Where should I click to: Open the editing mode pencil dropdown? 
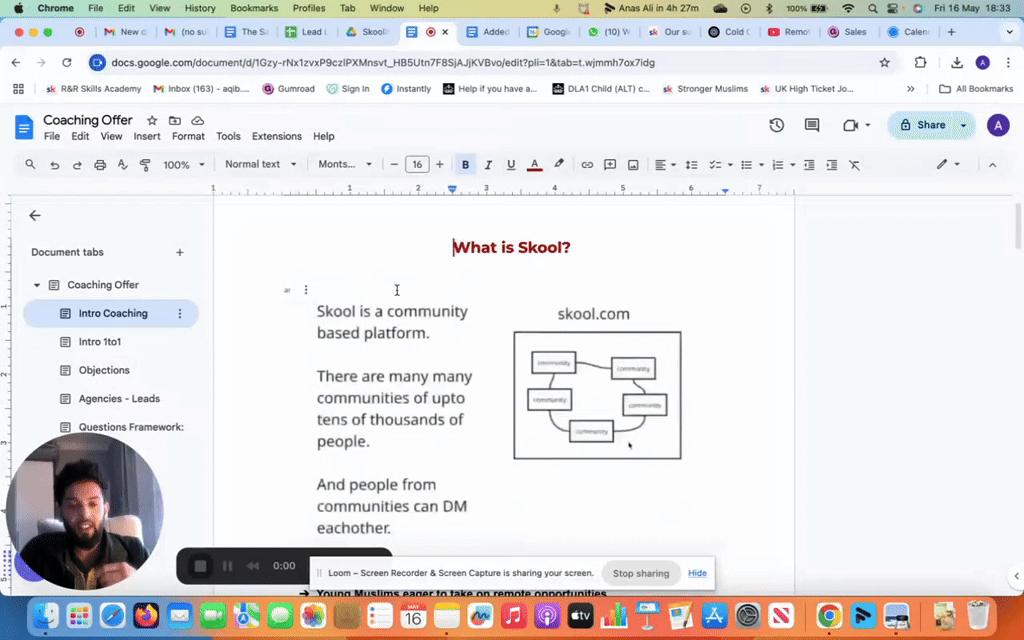tap(948, 165)
